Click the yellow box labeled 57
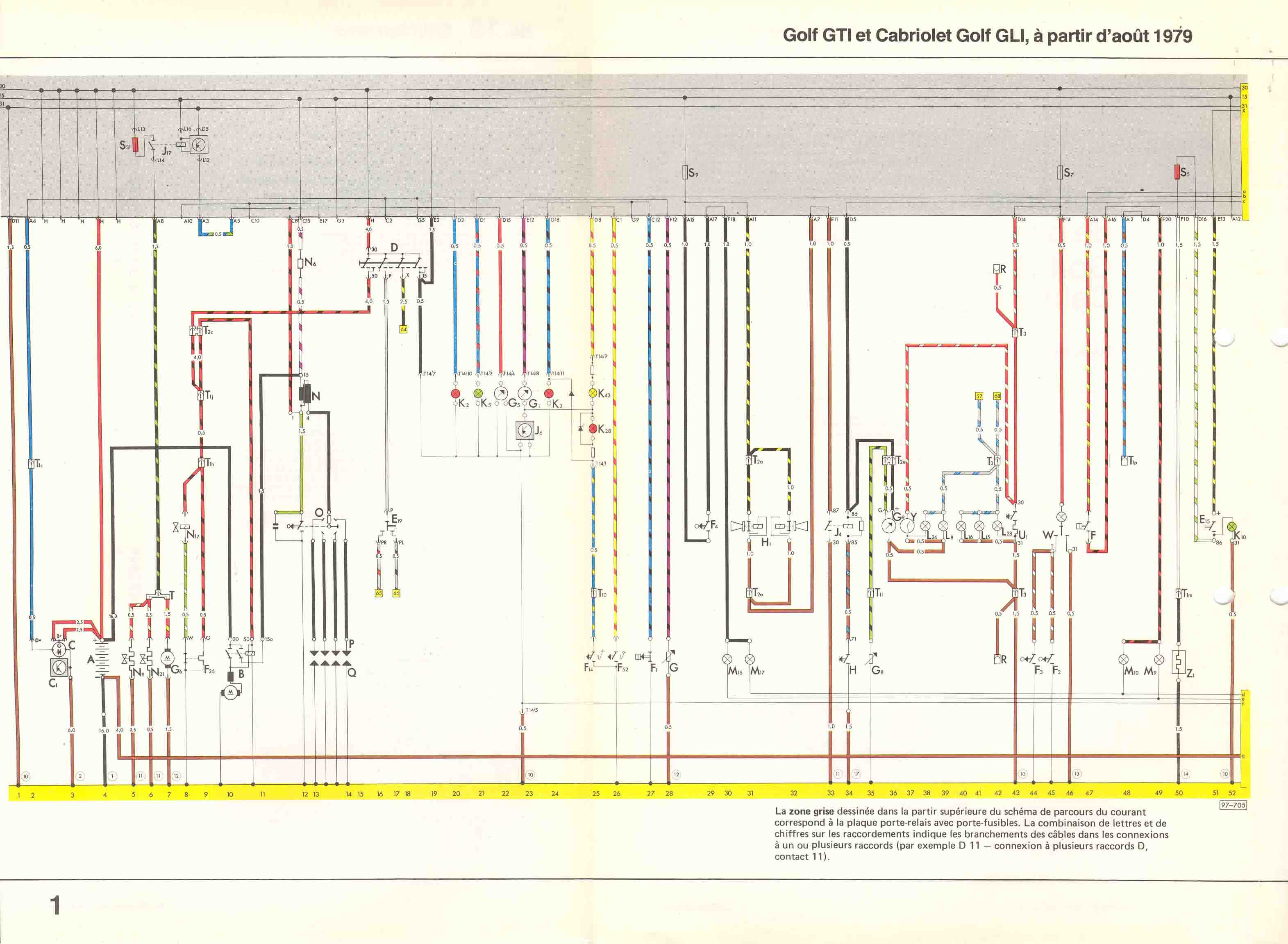Image resolution: width=1288 pixels, height=944 pixels. [x=979, y=396]
